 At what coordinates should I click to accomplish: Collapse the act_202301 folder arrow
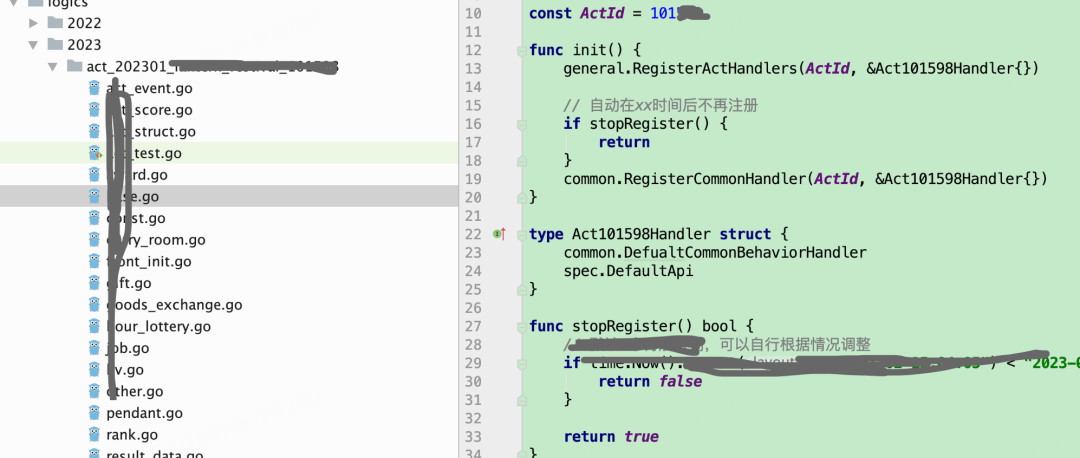52,67
